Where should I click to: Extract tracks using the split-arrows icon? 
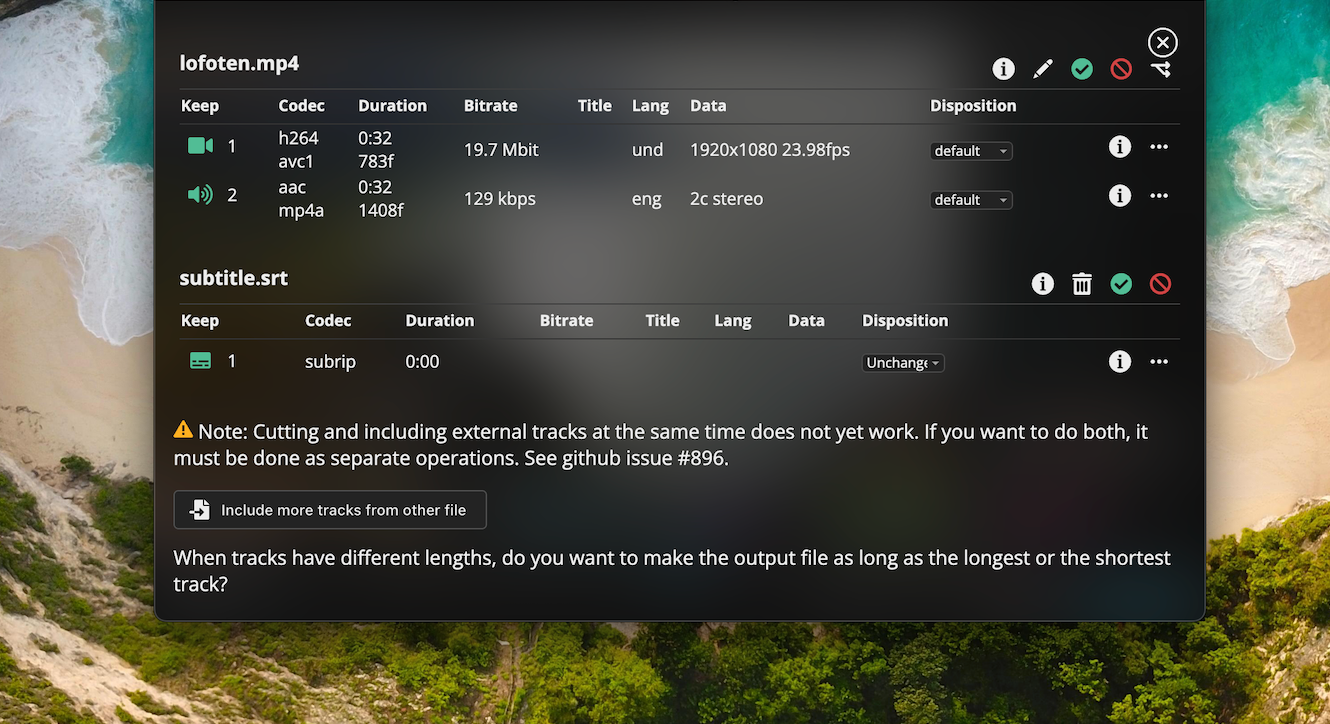1161,68
